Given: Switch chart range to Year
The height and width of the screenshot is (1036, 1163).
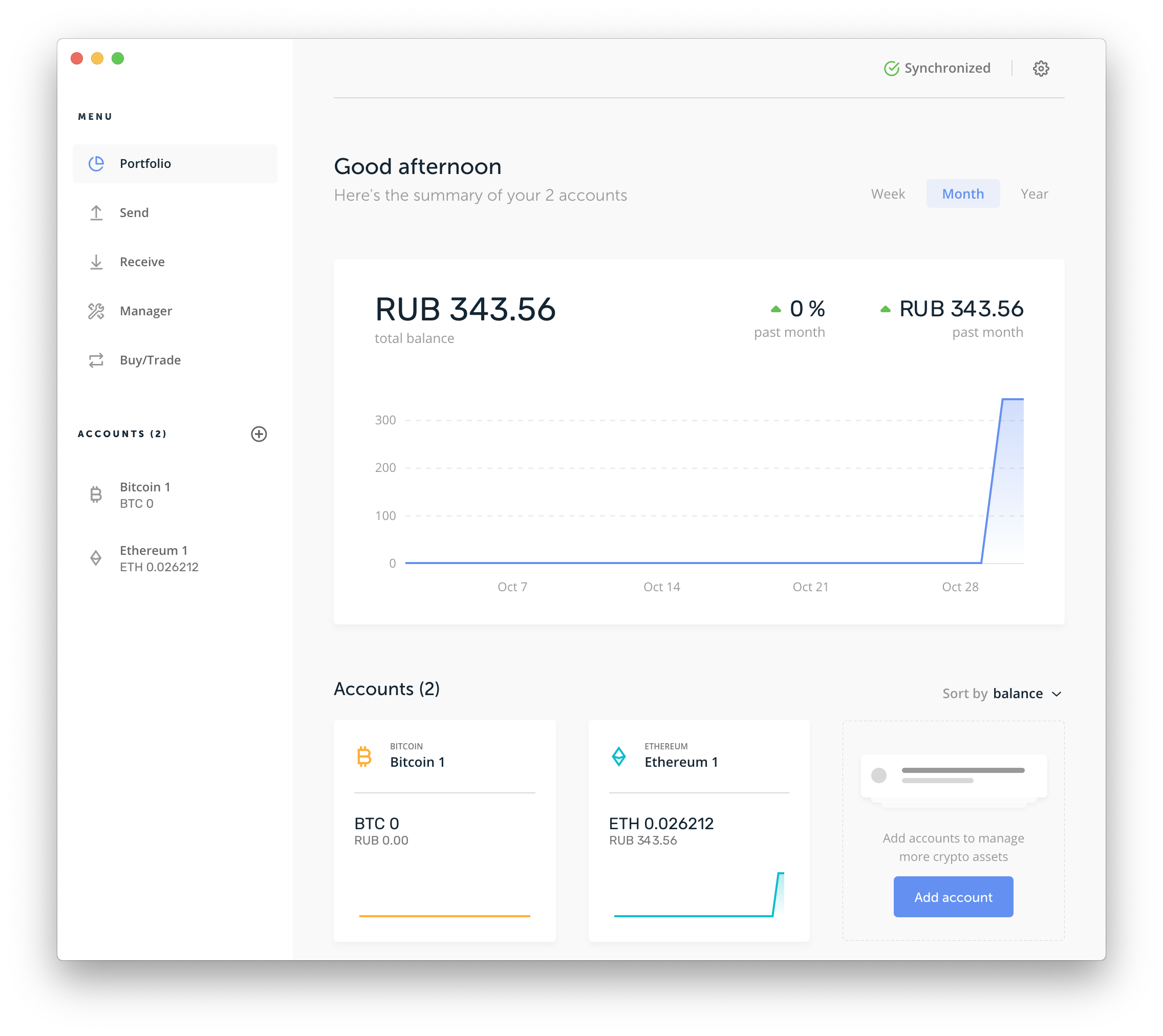Looking at the screenshot, I should coord(1034,193).
